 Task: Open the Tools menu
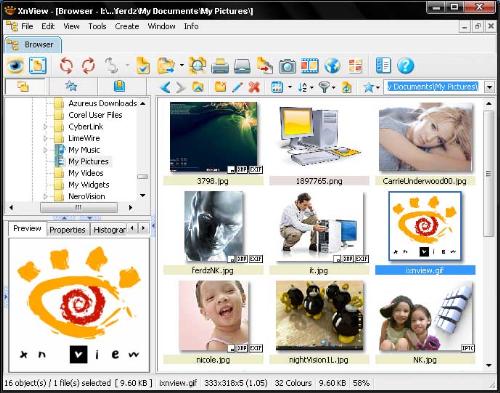click(x=97, y=26)
